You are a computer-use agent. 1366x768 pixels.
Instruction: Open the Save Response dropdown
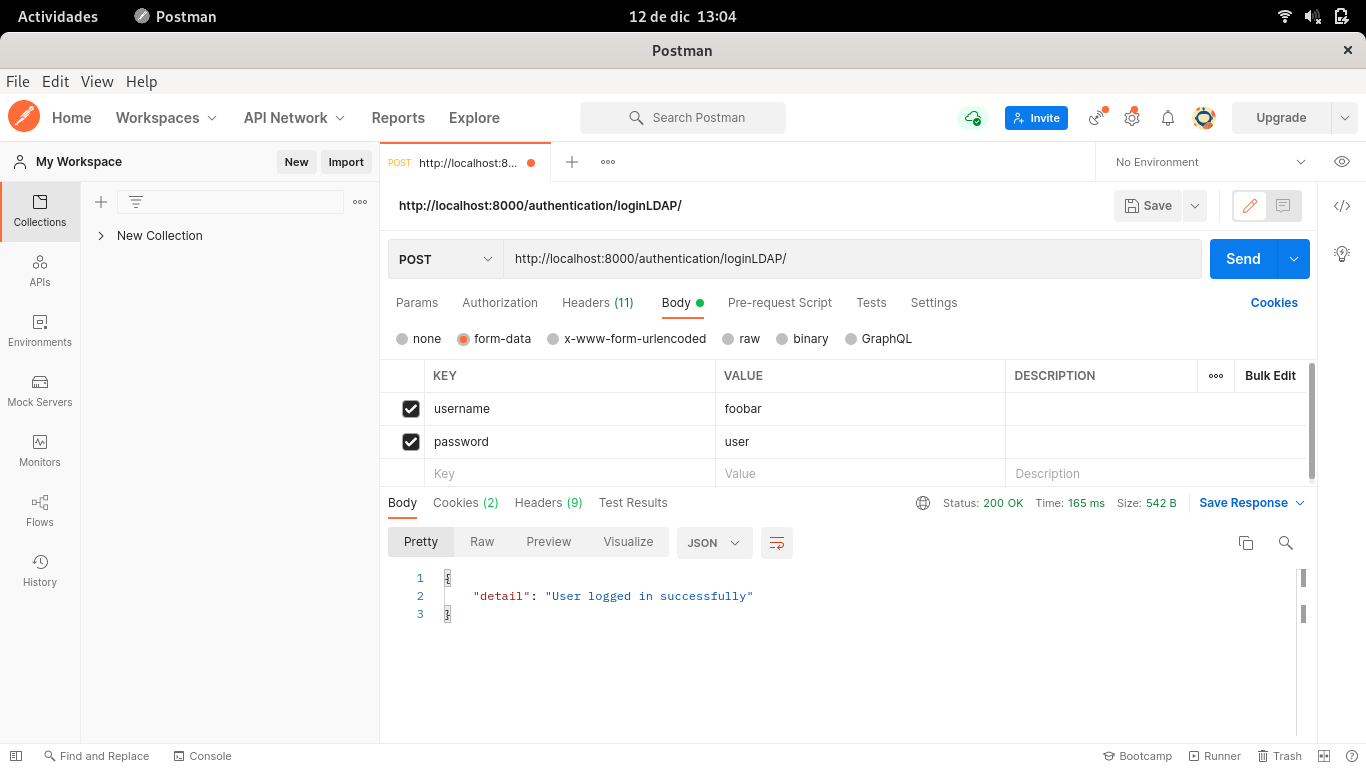1252,503
